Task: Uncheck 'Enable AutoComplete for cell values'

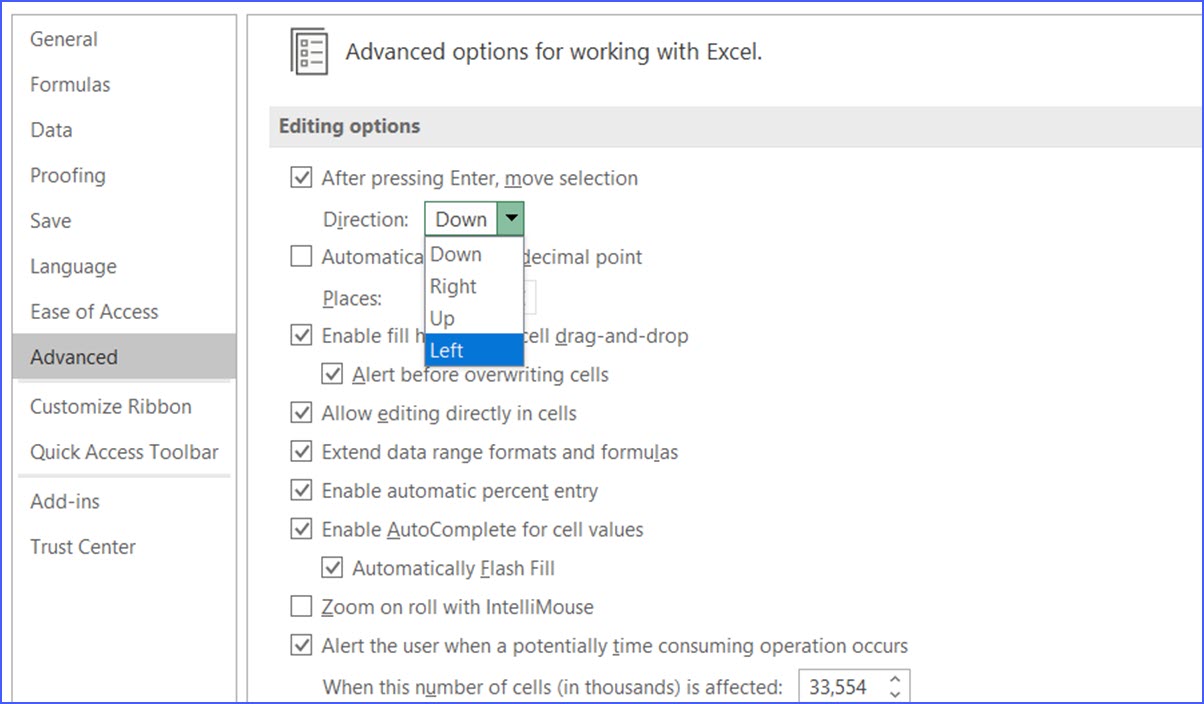Action: 301,529
